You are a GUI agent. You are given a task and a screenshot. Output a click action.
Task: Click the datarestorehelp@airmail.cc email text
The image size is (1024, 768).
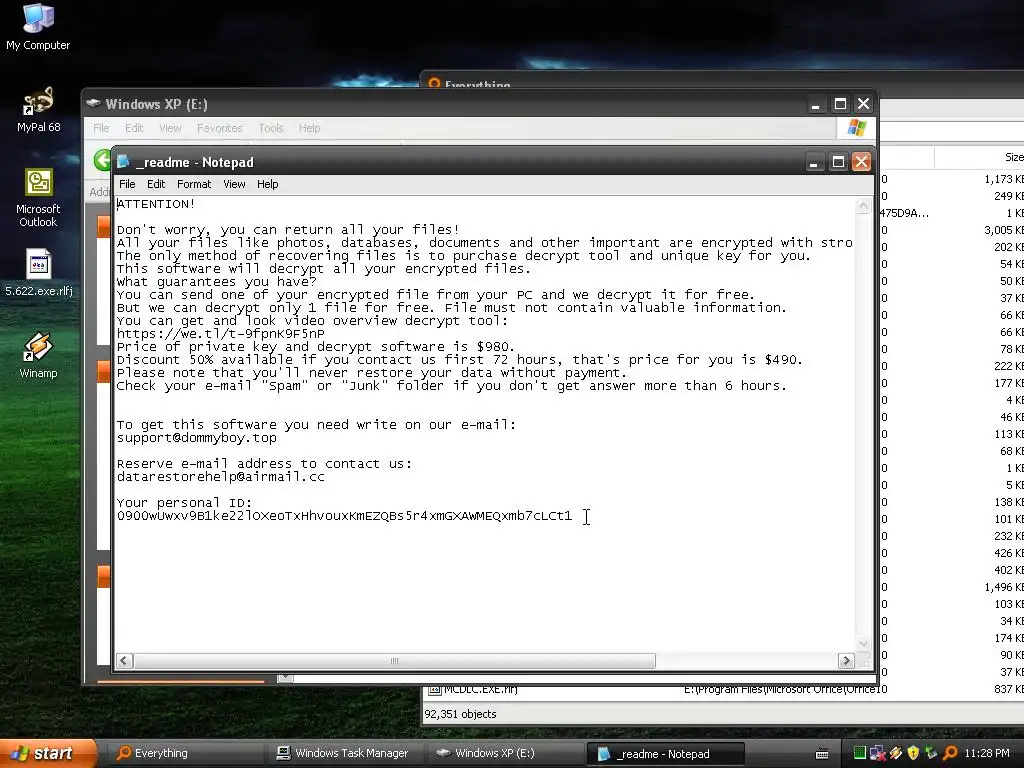(x=221, y=477)
